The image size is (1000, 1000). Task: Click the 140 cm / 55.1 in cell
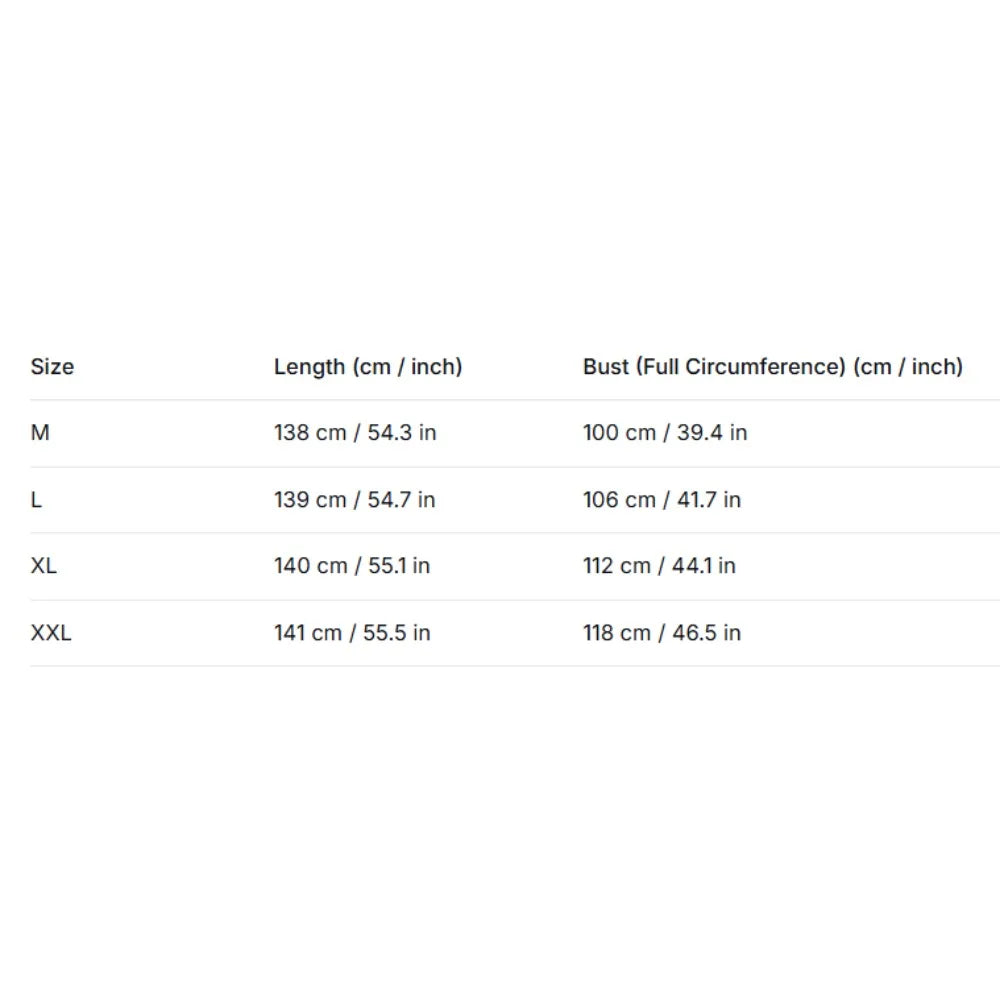point(352,566)
